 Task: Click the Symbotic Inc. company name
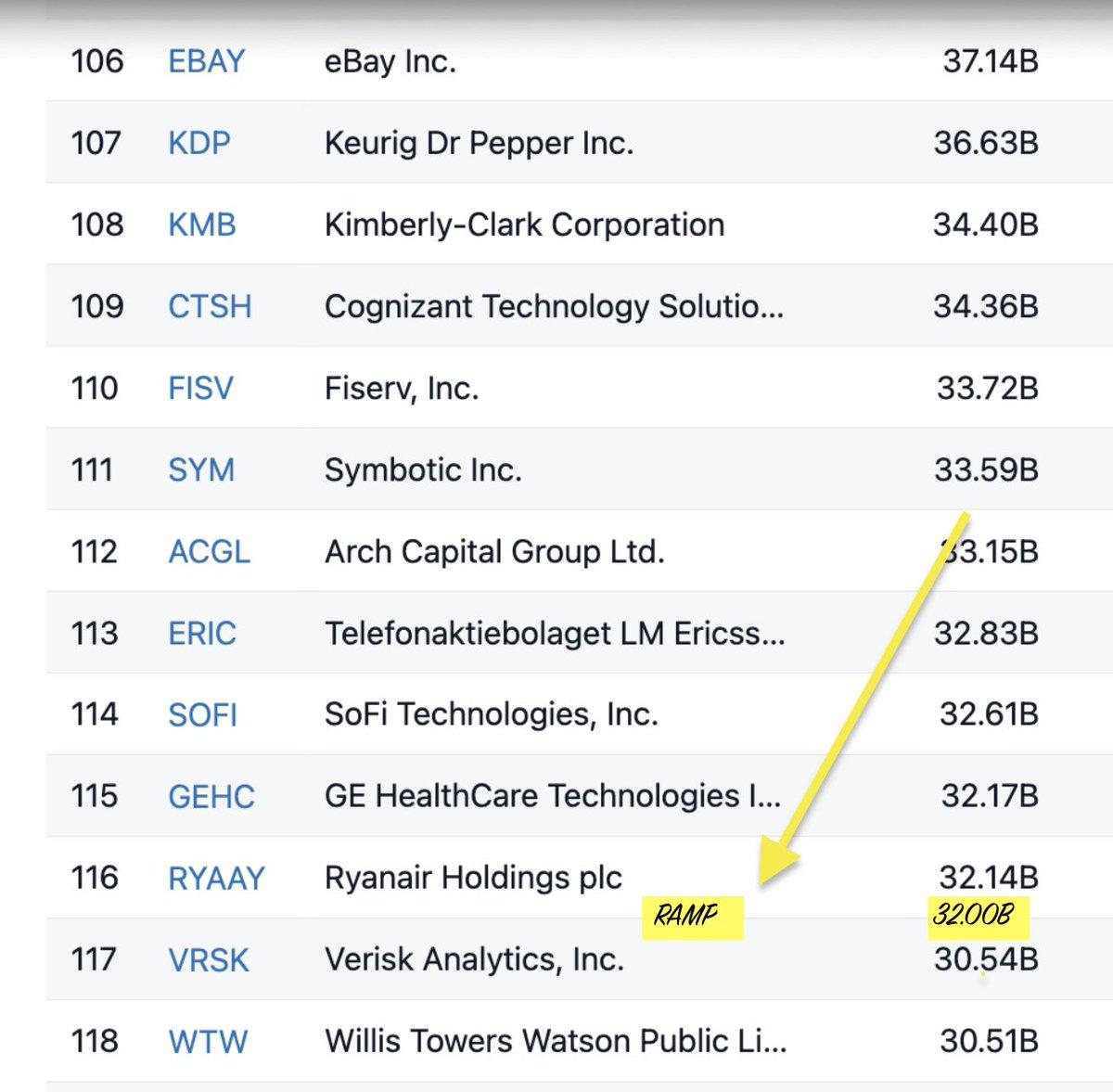pos(422,469)
